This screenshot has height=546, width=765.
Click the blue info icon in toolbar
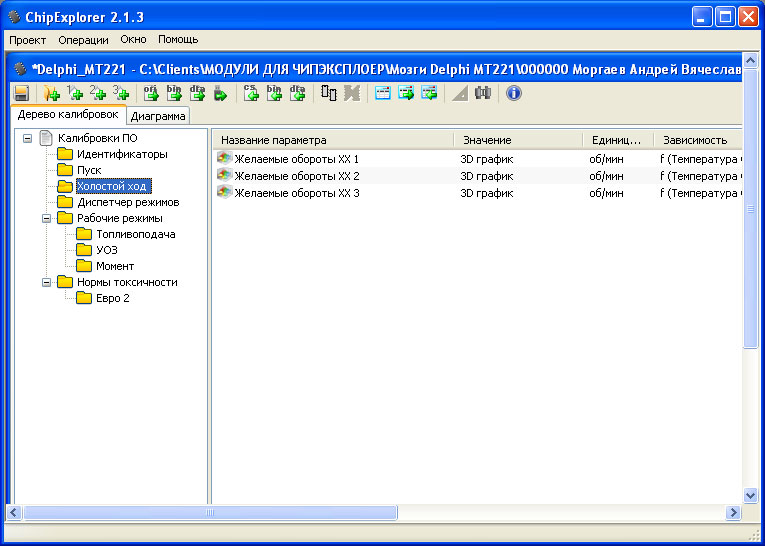[x=514, y=93]
